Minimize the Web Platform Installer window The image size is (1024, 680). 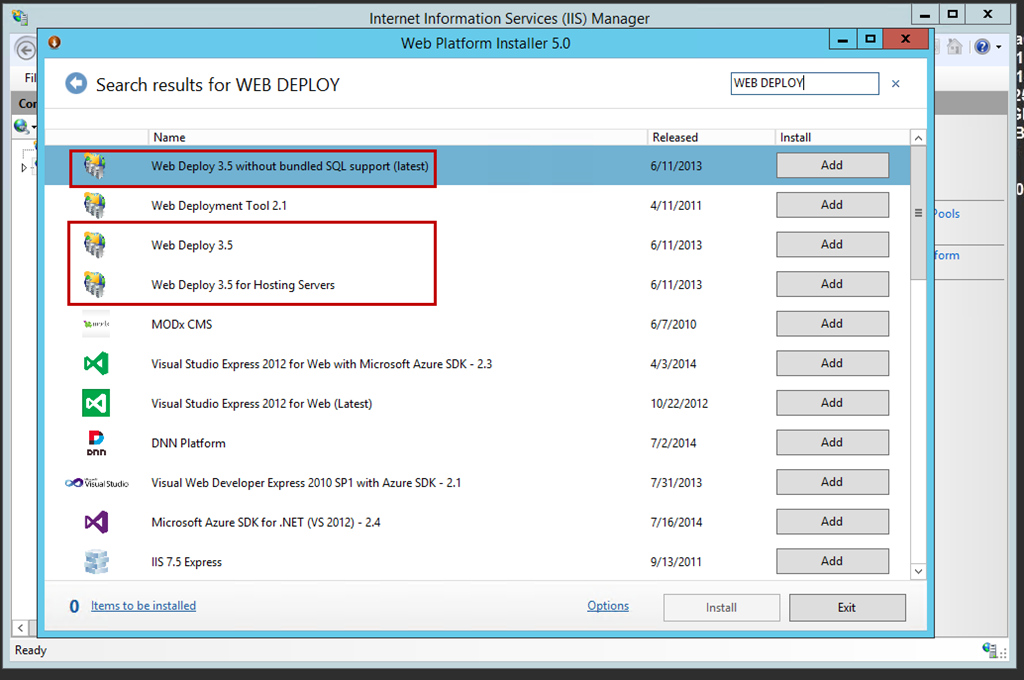843,40
